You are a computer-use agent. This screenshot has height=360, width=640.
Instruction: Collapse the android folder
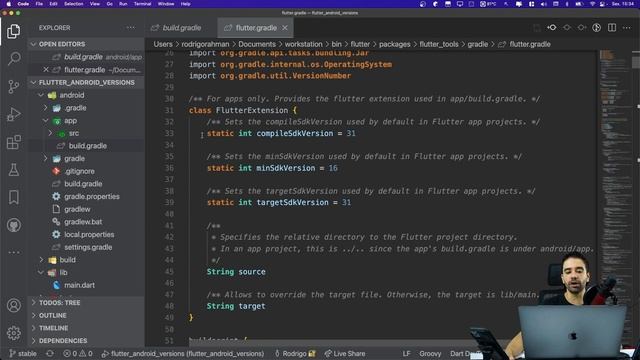(x=41, y=95)
